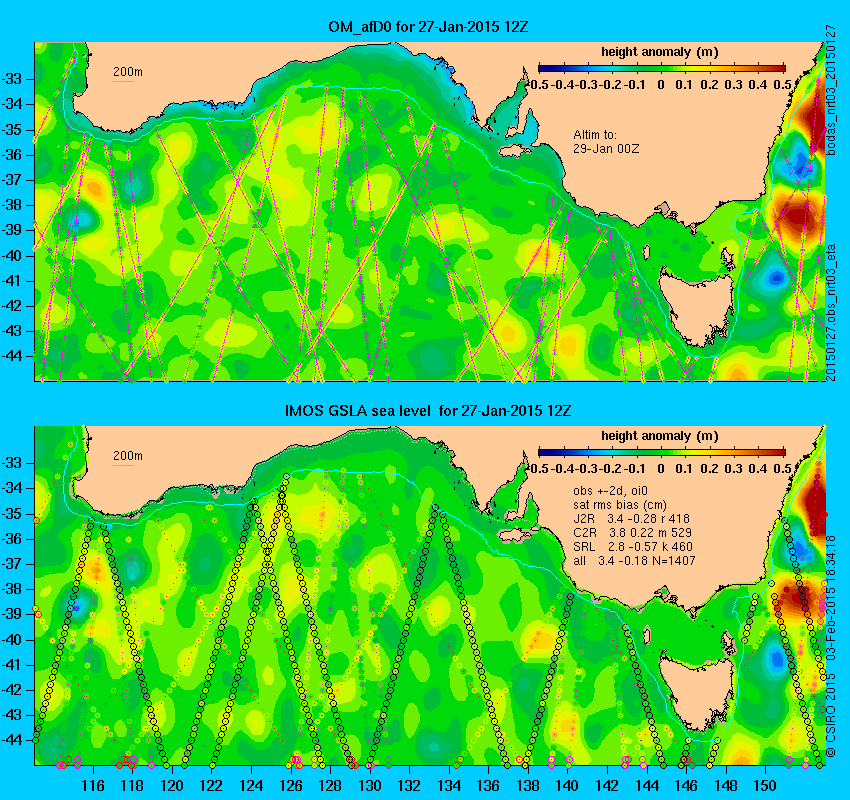Click latitude label '-44' on top panel
The image size is (850, 800).
[x=11, y=356]
